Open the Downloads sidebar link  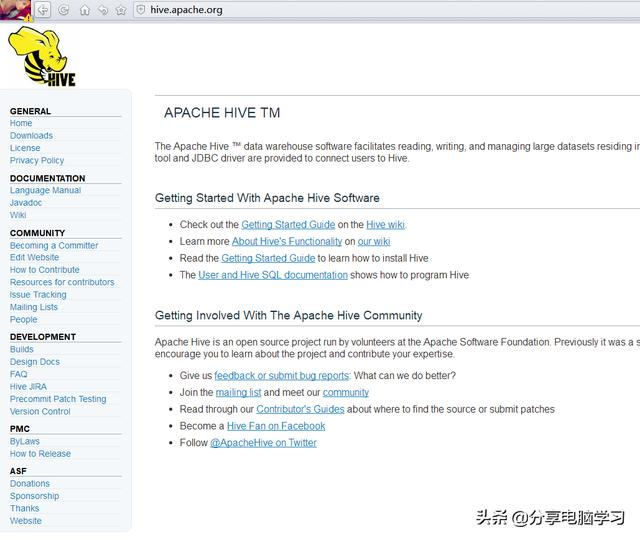click(x=31, y=136)
